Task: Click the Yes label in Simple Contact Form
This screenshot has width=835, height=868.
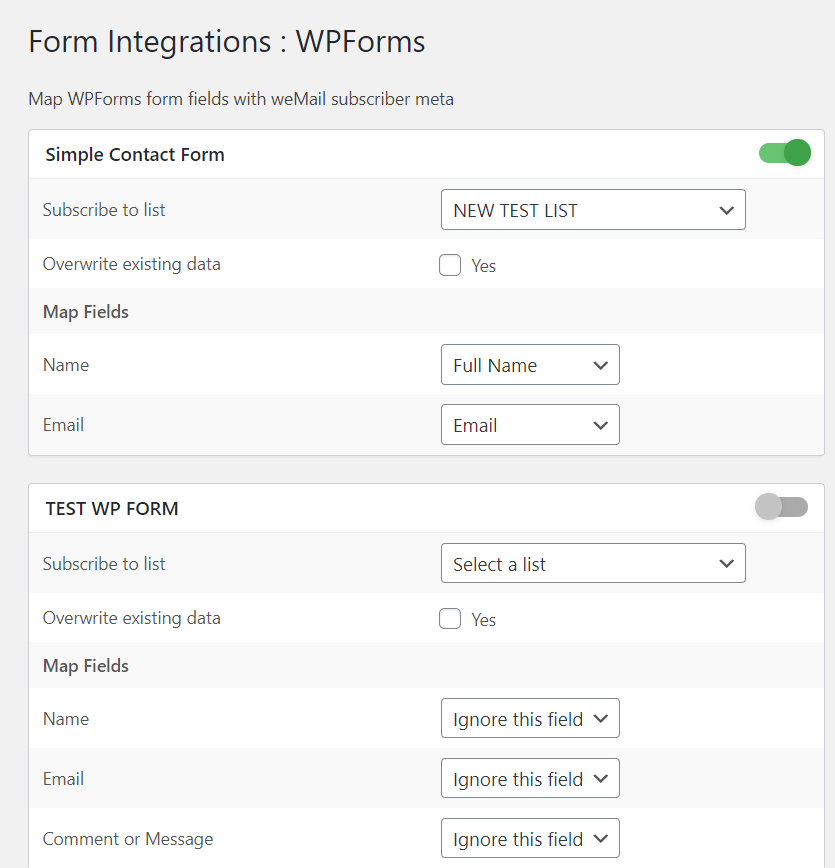Action: pos(483,266)
